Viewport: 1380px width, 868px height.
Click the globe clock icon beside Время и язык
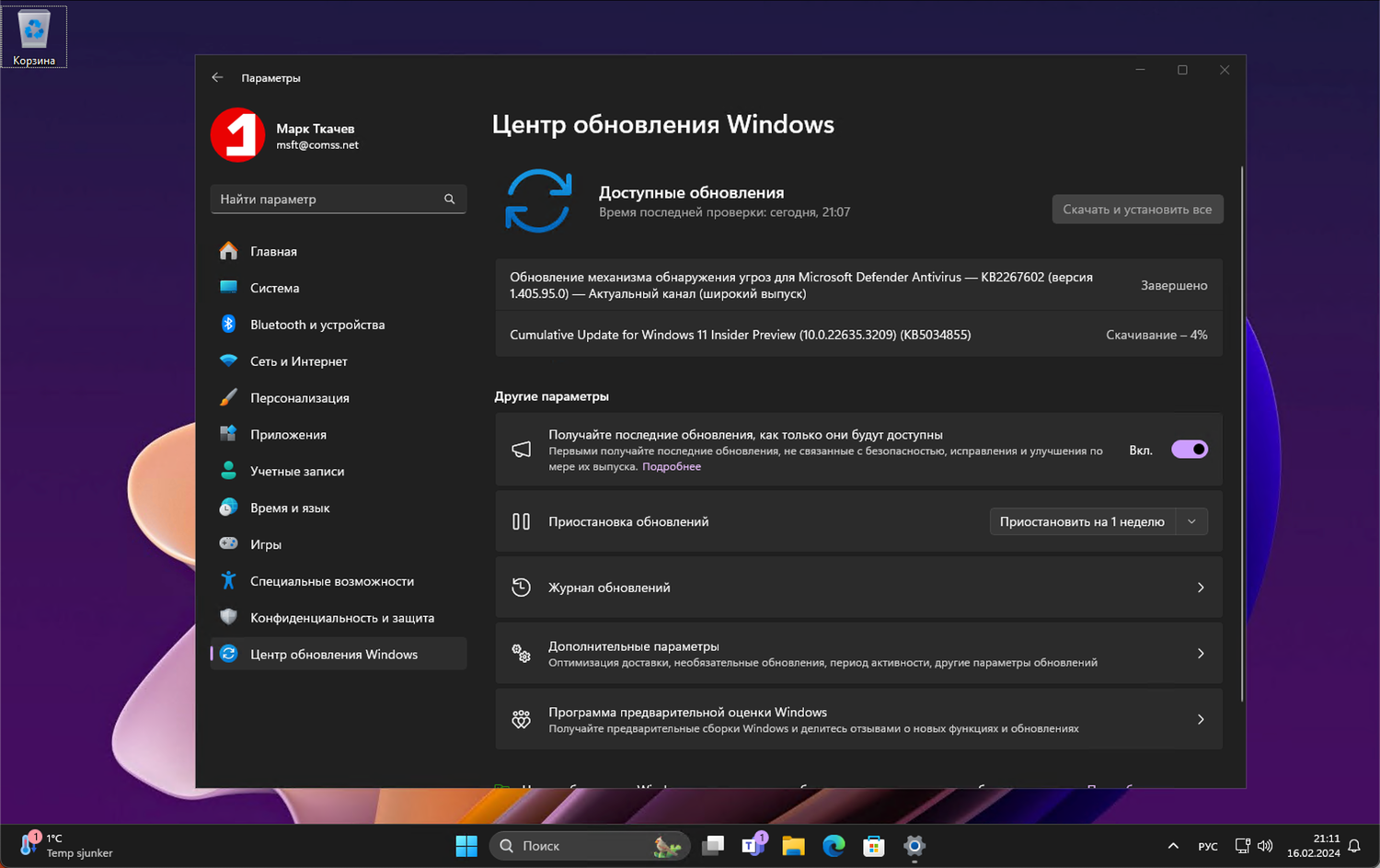[x=228, y=508]
